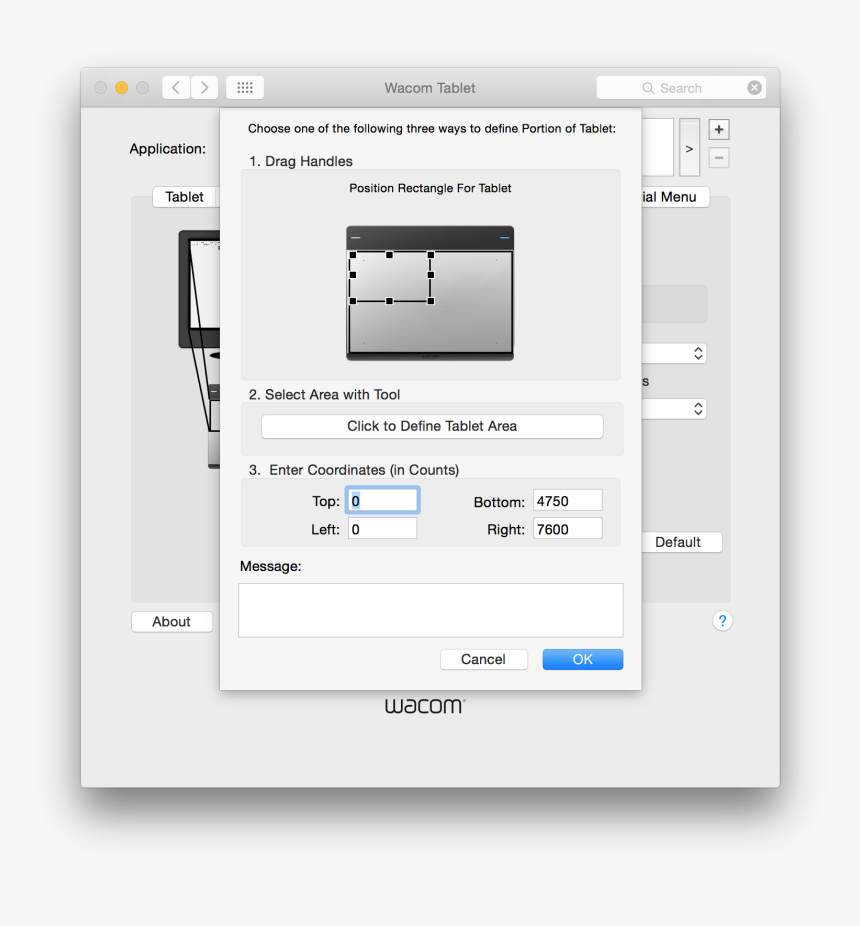Focus the Top coordinate field
The image size is (860, 926).
(x=383, y=501)
